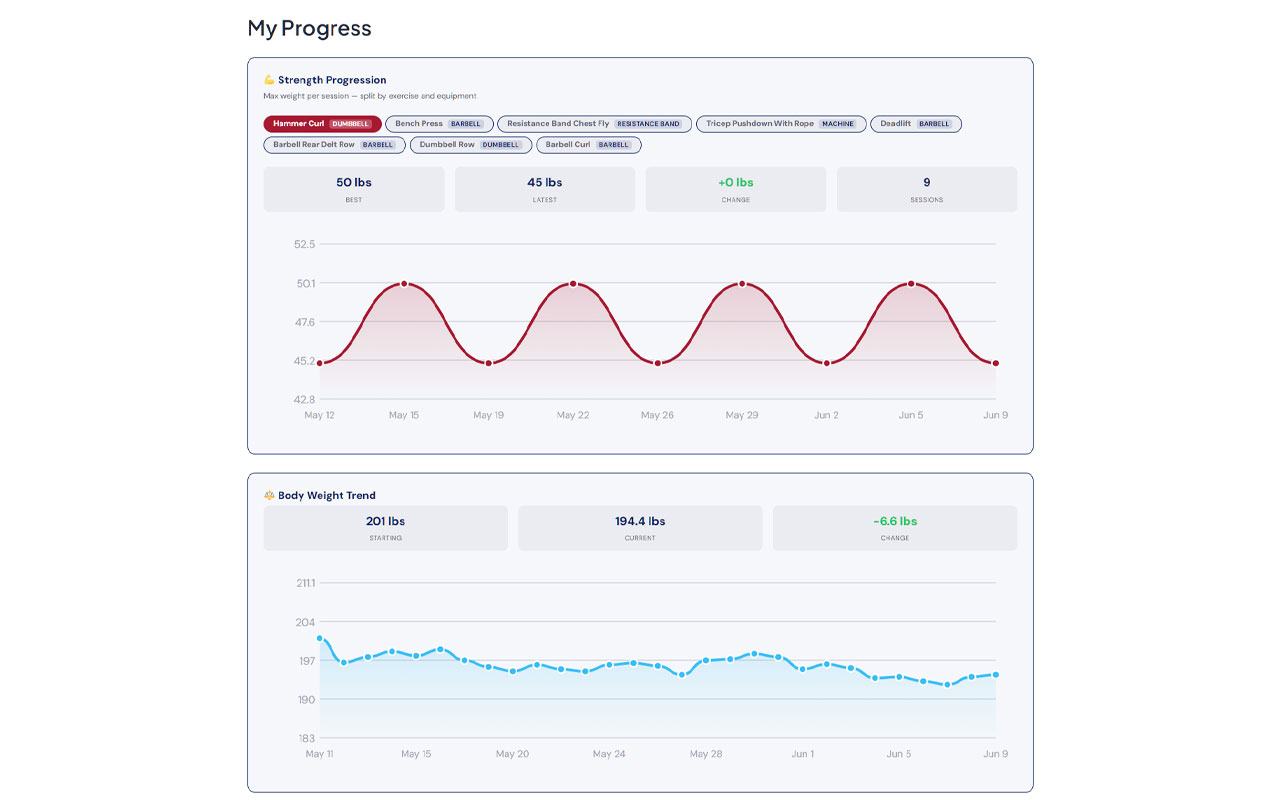This screenshot has width=1280, height=800.
Task: Click the Body Weight Trend section title
Action: click(327, 495)
